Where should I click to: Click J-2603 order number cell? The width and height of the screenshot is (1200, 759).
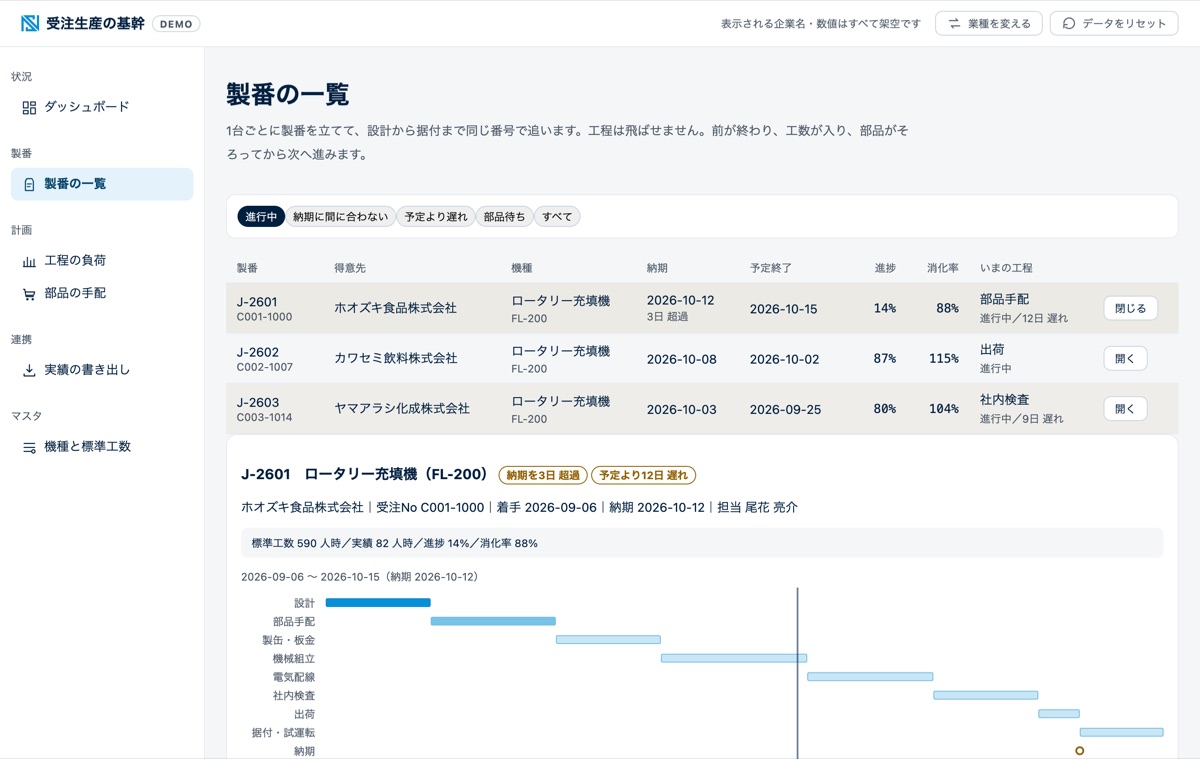coord(258,402)
